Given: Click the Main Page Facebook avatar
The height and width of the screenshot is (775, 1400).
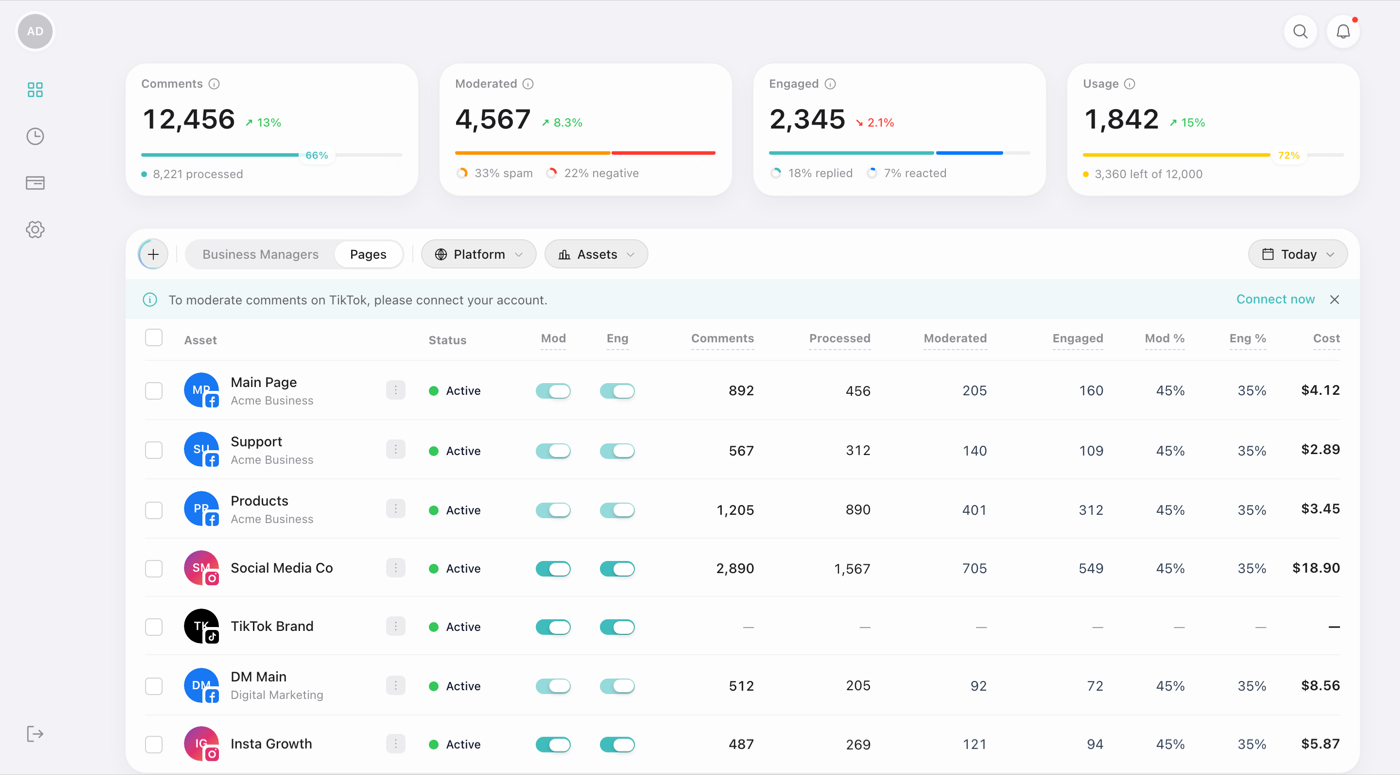Looking at the screenshot, I should tap(202, 390).
